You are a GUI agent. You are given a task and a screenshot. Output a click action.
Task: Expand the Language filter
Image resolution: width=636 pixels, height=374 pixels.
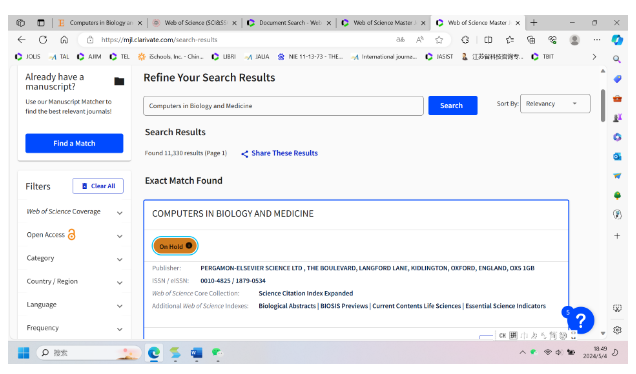coord(74,305)
